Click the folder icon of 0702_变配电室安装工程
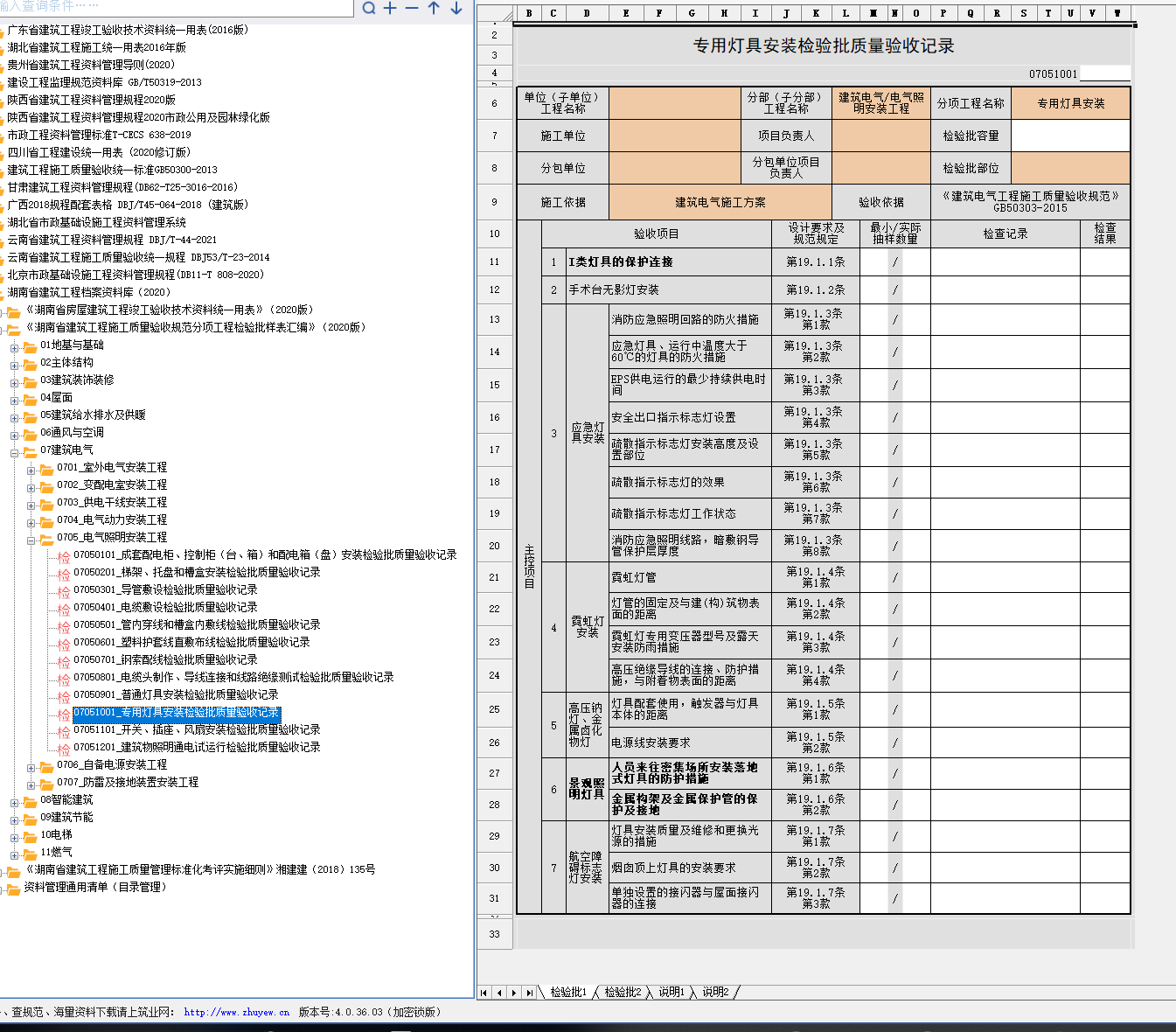 tap(47, 486)
